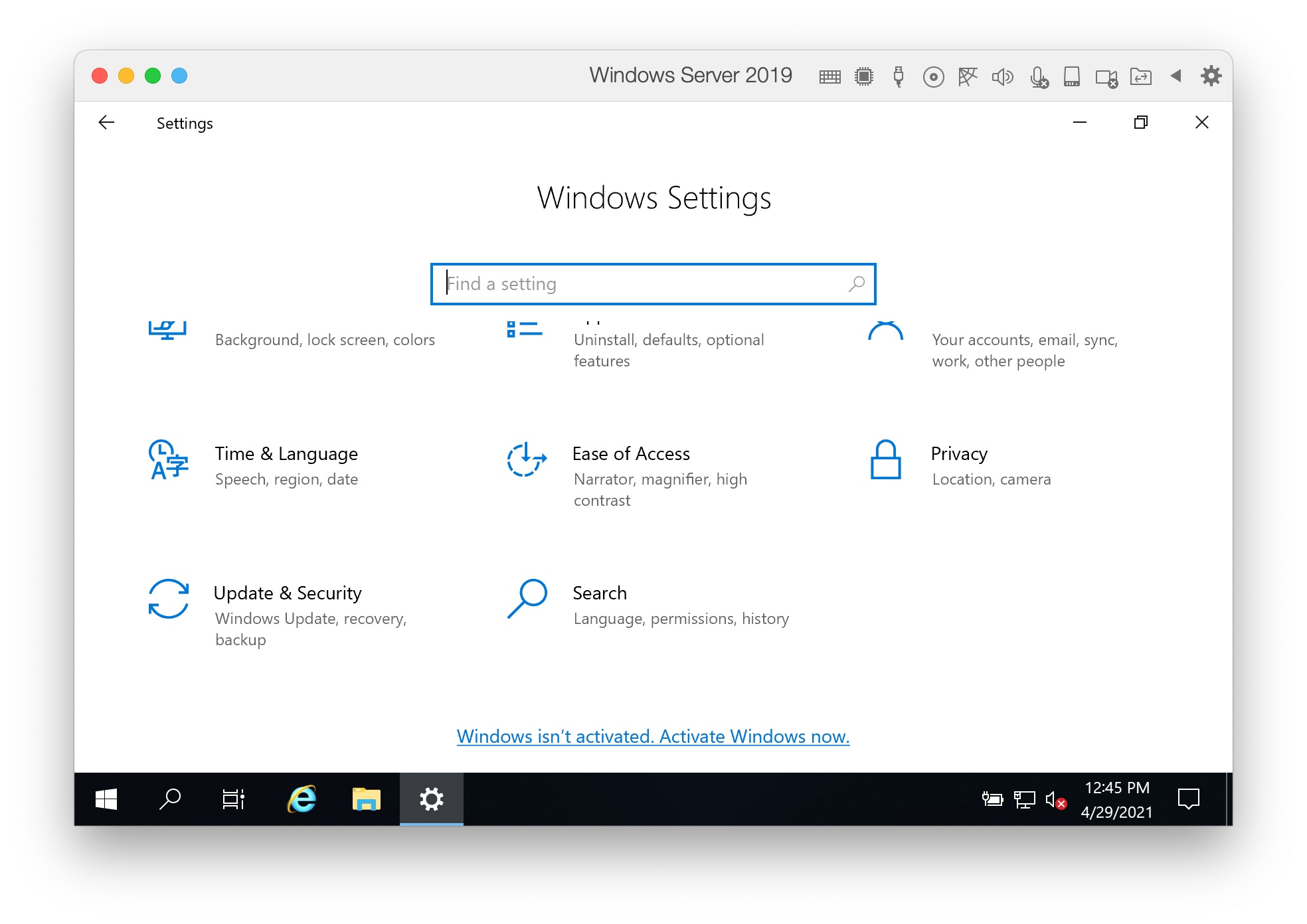The width and height of the screenshot is (1307, 924).
Task: Open Update & Security settings
Action: (x=287, y=593)
